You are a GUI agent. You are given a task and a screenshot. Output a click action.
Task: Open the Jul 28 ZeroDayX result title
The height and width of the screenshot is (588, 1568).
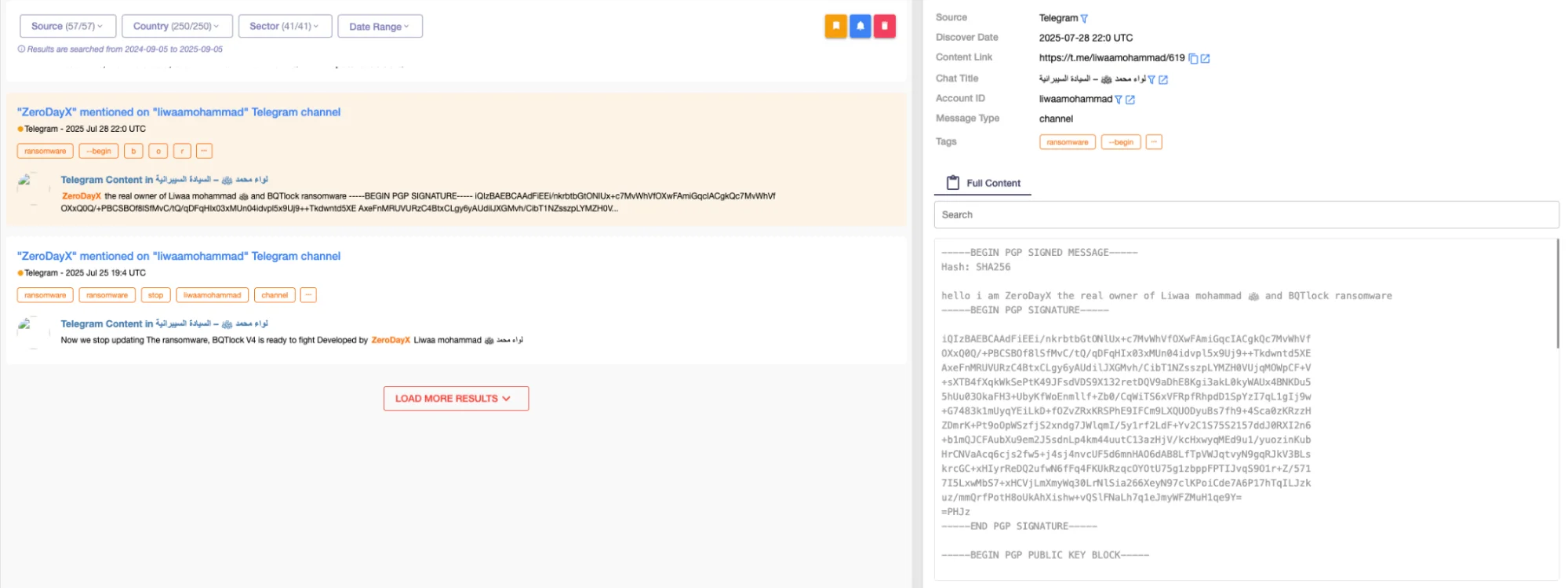pos(179,112)
